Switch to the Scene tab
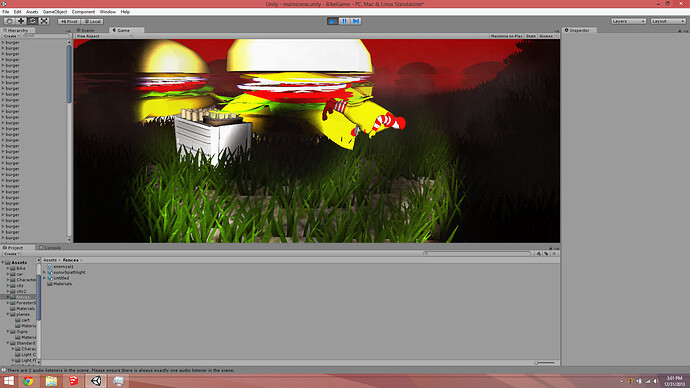690x388 pixels. (86, 30)
